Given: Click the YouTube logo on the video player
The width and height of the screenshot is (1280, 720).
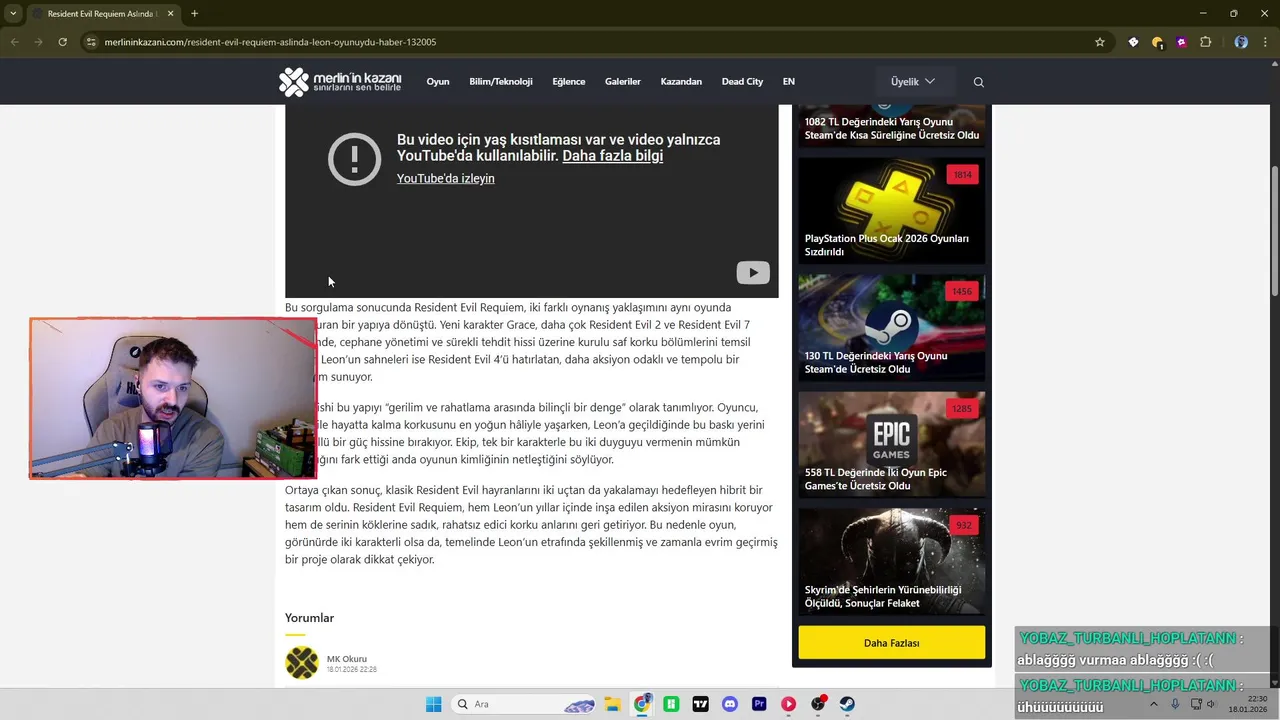Looking at the screenshot, I should tap(753, 272).
